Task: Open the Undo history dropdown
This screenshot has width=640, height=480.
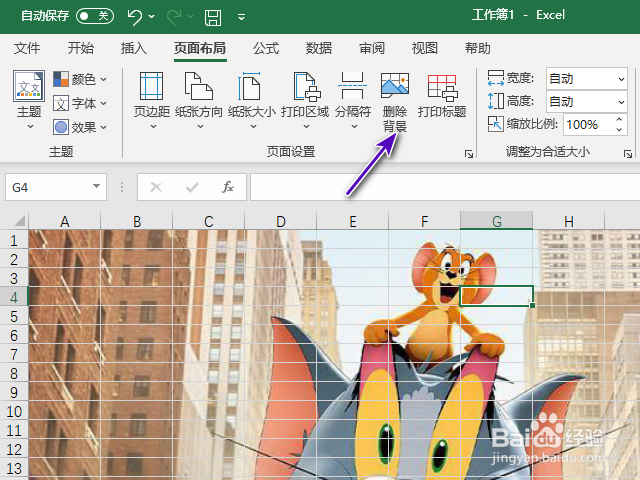Action: click(151, 17)
